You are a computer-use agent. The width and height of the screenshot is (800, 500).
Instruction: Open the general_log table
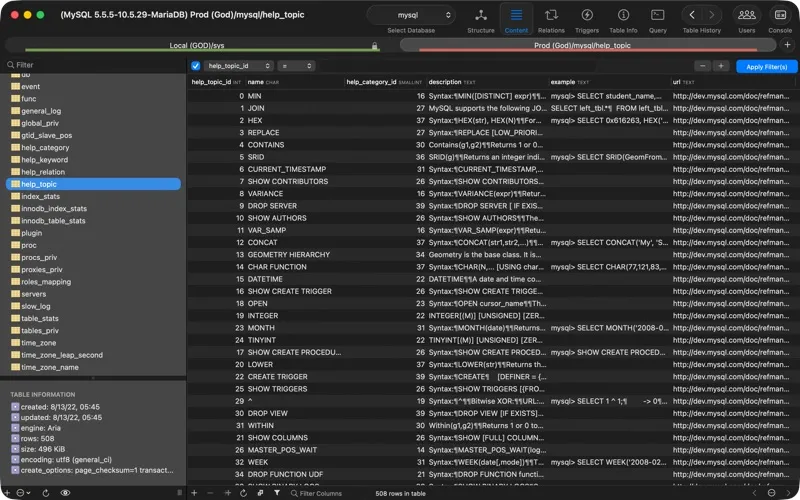[x=41, y=111]
